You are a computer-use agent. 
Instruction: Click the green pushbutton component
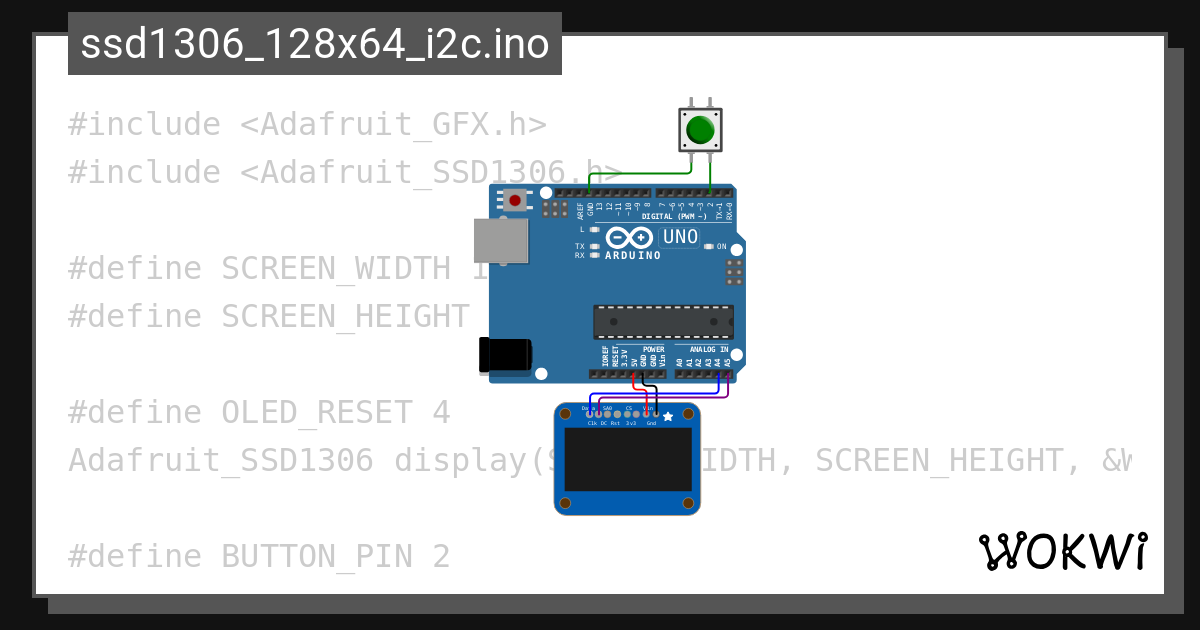[x=700, y=130]
